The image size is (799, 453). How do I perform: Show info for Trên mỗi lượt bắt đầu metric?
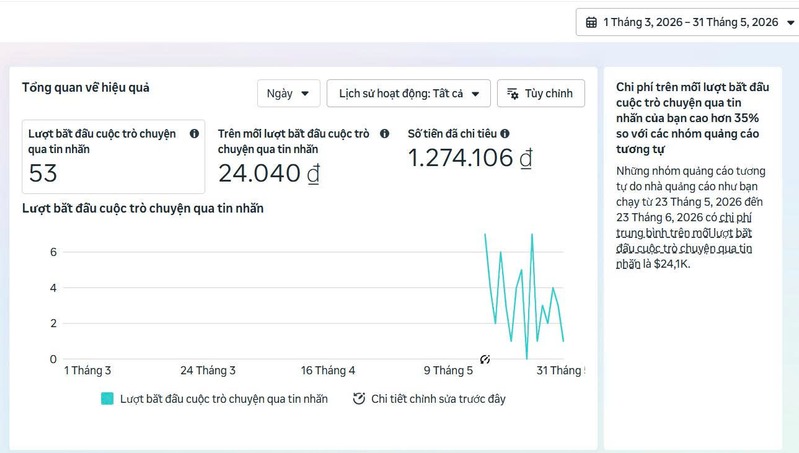coord(384,134)
